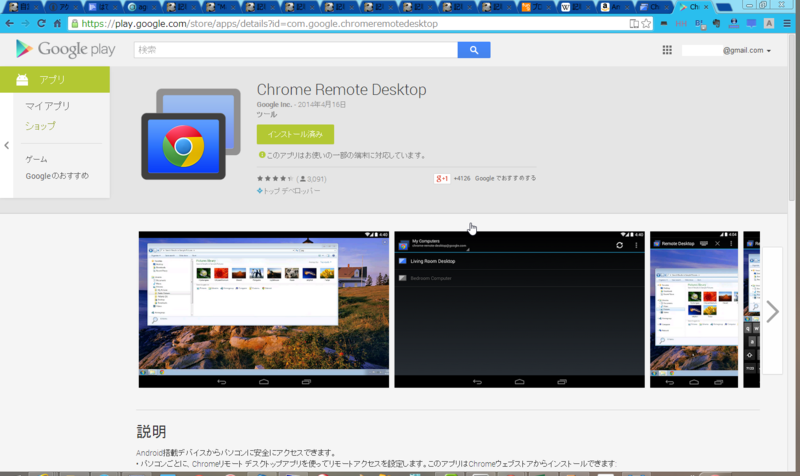Close the active Google Play tab
The height and width of the screenshot is (476, 800).
pos(706,7)
